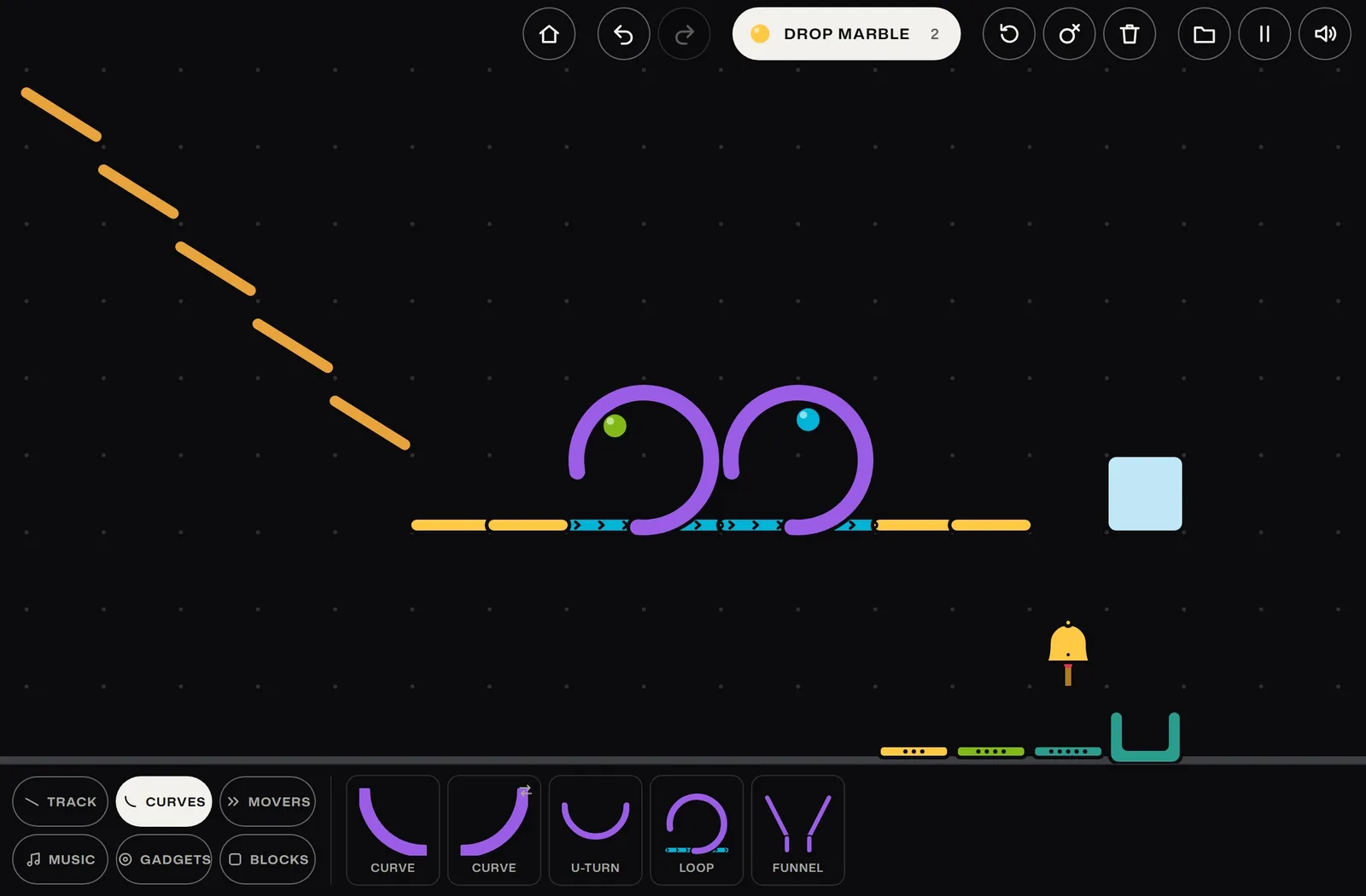The width and height of the screenshot is (1366, 896).
Task: Select the blue conveyor before left loop
Action: click(x=599, y=525)
